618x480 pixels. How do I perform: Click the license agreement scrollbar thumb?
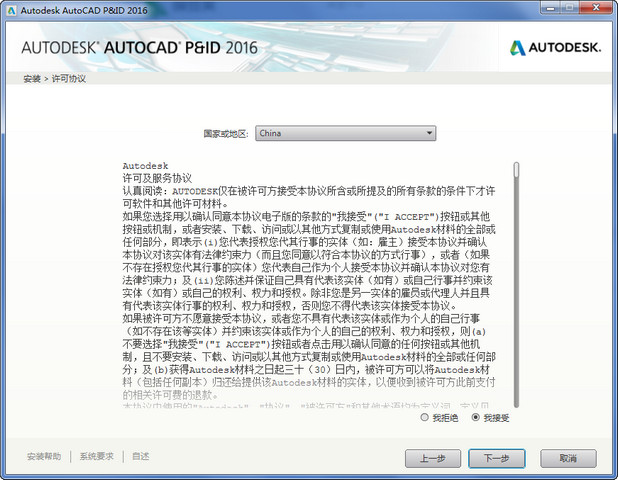[x=516, y=170]
